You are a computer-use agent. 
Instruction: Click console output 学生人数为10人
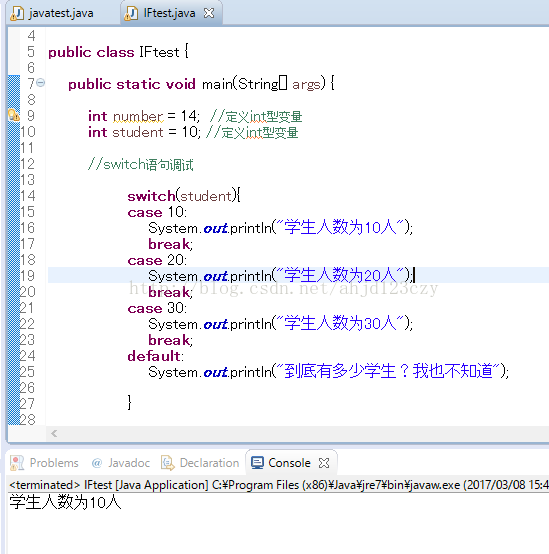65,502
